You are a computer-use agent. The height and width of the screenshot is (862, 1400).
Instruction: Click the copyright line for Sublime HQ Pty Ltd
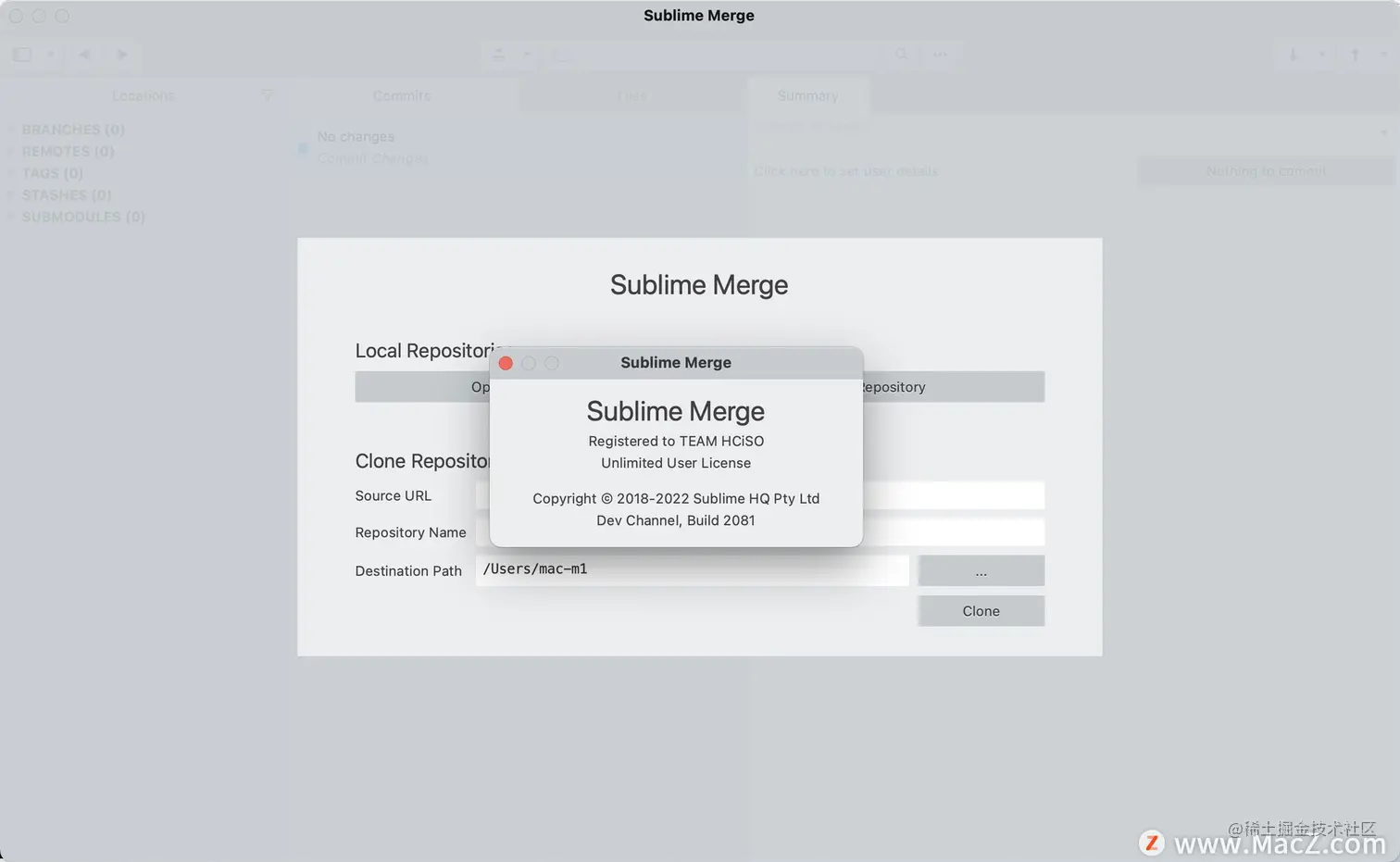coord(676,498)
